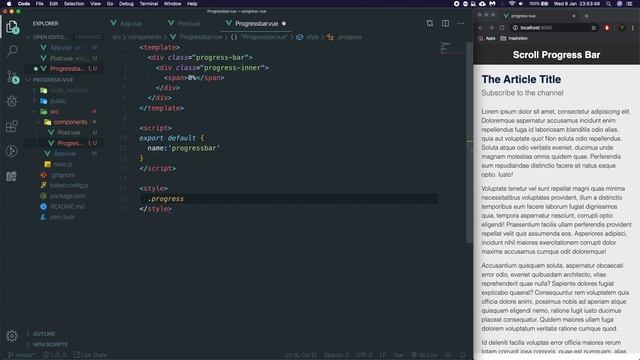This screenshot has width=640, height=360.
Task: Open the Debug view in activity bar
Action: coord(12,102)
